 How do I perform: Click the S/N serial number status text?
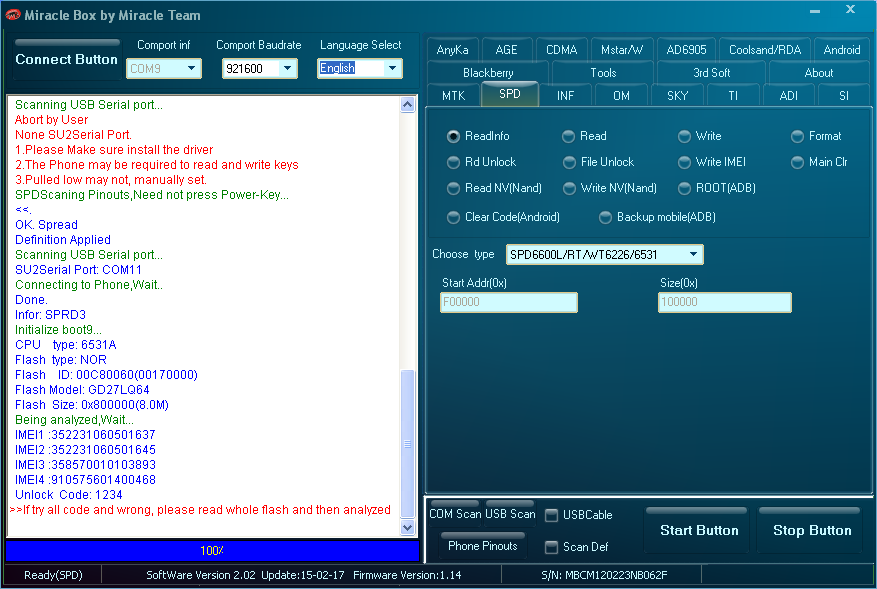604,575
